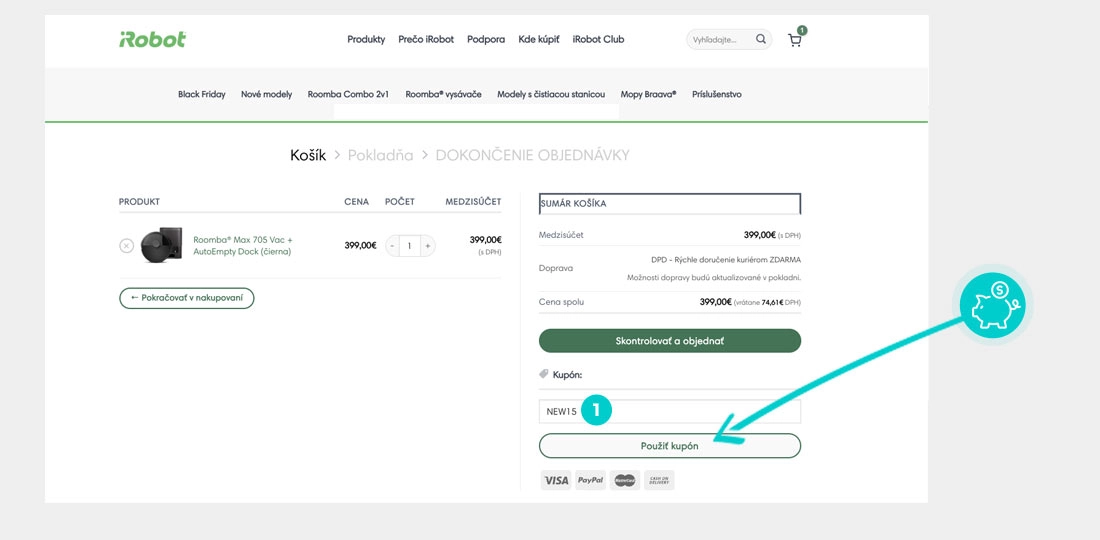Open the Podpora menu item
The width and height of the screenshot is (1100, 540).
(486, 40)
